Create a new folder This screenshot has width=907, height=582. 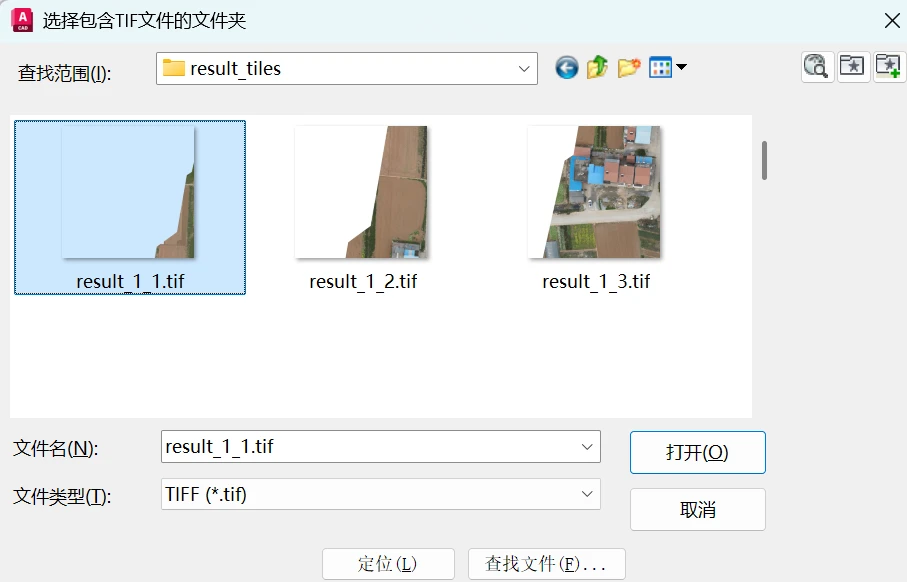point(629,68)
